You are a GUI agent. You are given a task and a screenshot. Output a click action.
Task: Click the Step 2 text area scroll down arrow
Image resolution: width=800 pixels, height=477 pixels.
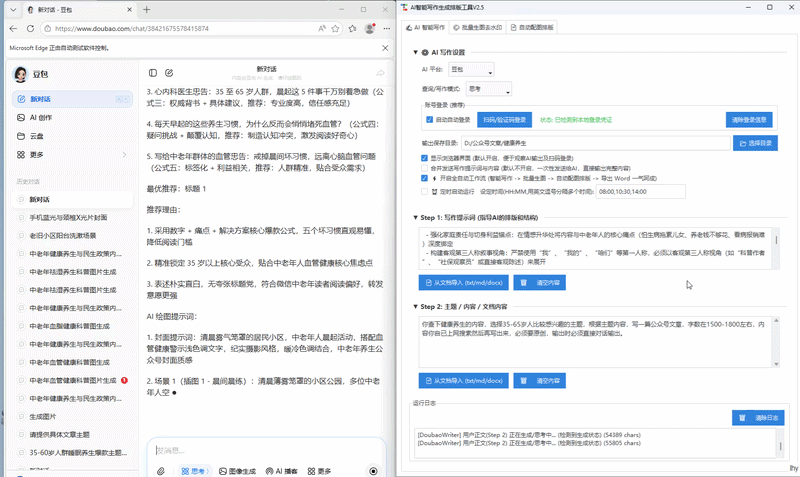[776, 364]
